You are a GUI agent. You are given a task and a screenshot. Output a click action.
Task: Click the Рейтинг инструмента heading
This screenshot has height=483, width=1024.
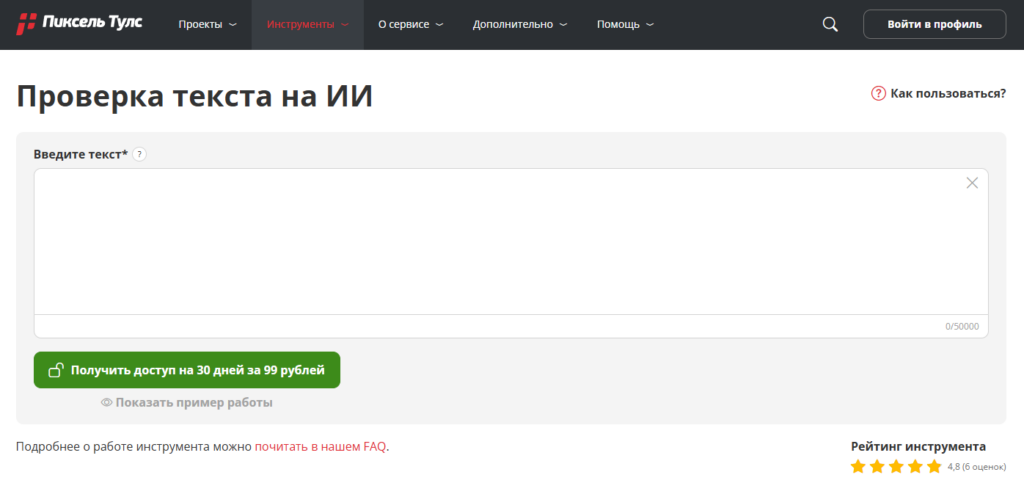click(x=918, y=446)
